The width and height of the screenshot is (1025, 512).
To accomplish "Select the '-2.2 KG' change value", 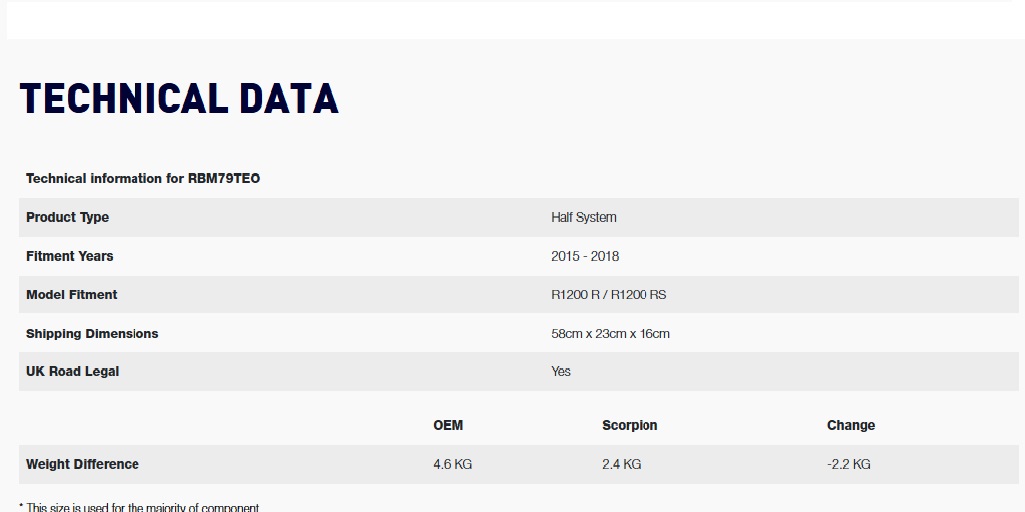I will pos(849,464).
